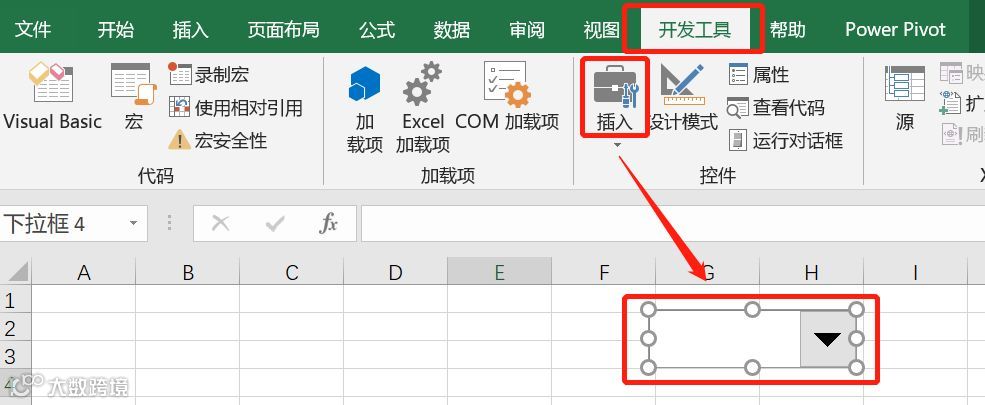Switch to the 公式 formulas tab
Image resolution: width=985 pixels, height=405 pixels.
[x=376, y=29]
